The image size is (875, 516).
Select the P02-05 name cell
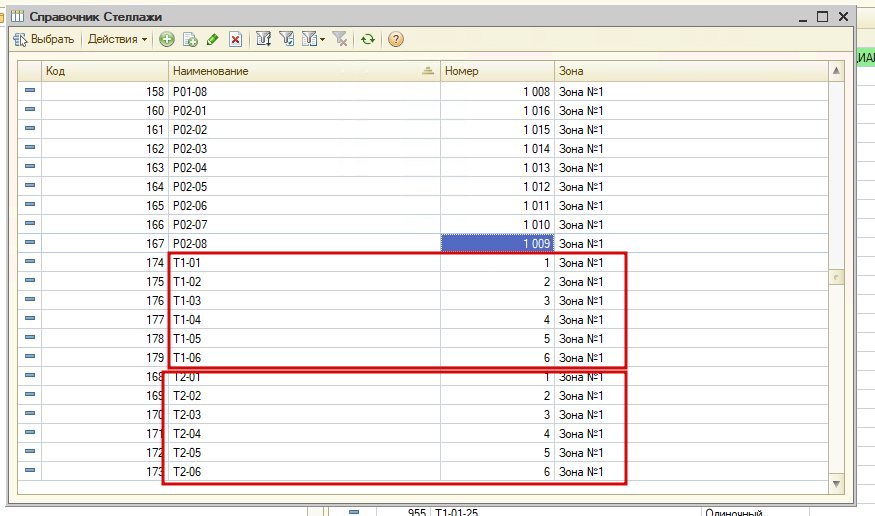click(304, 186)
